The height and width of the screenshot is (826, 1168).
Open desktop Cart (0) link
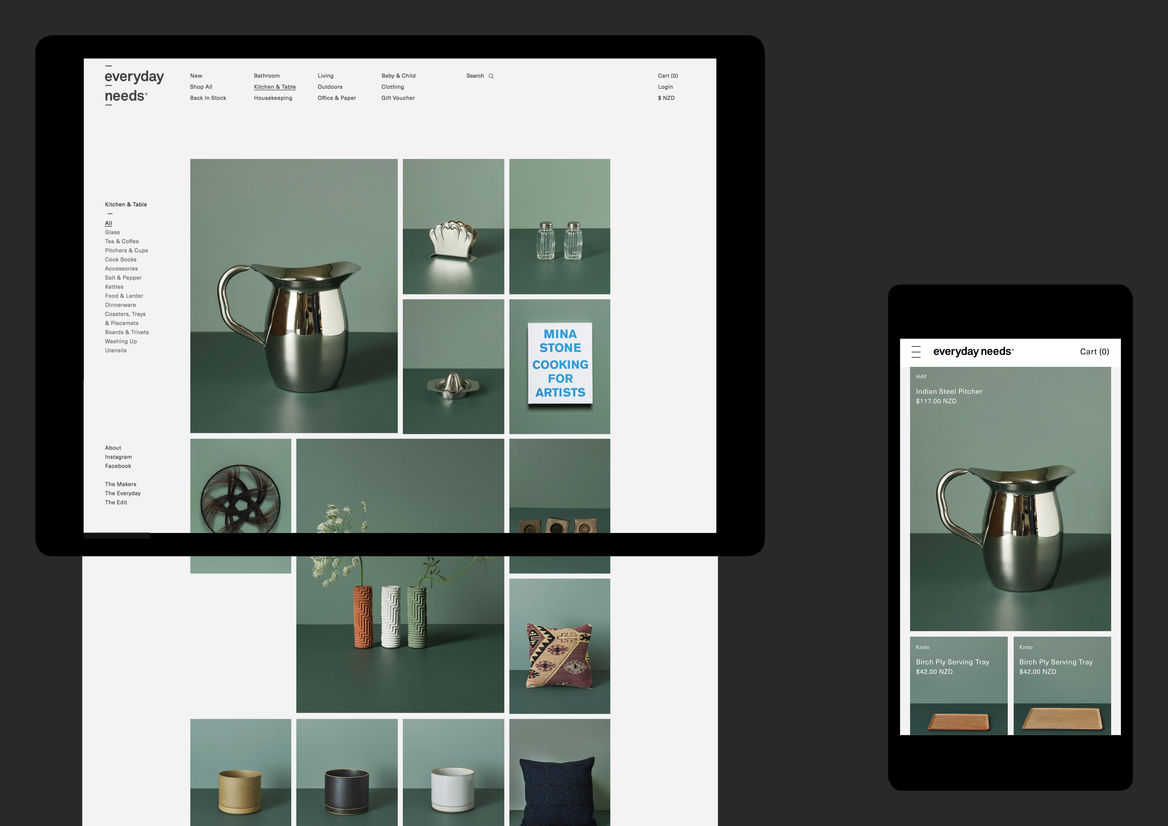coord(667,76)
